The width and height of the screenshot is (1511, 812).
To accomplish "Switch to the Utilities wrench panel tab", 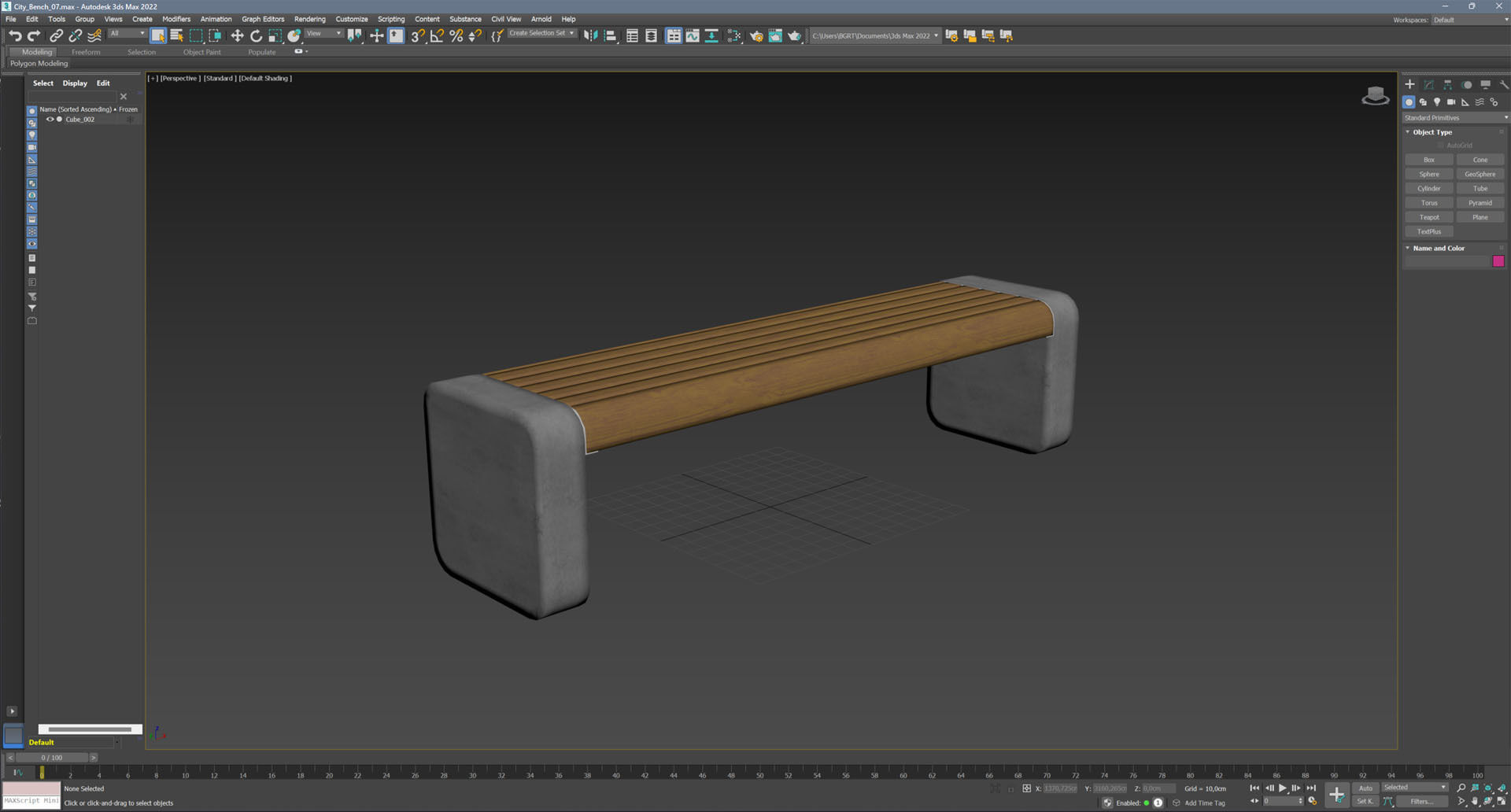I will point(1504,84).
